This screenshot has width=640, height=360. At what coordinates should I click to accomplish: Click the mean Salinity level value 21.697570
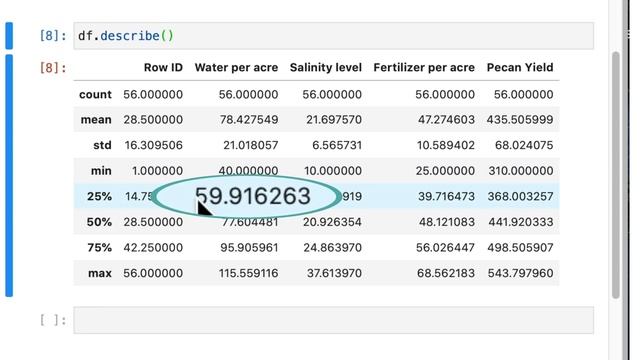334,120
